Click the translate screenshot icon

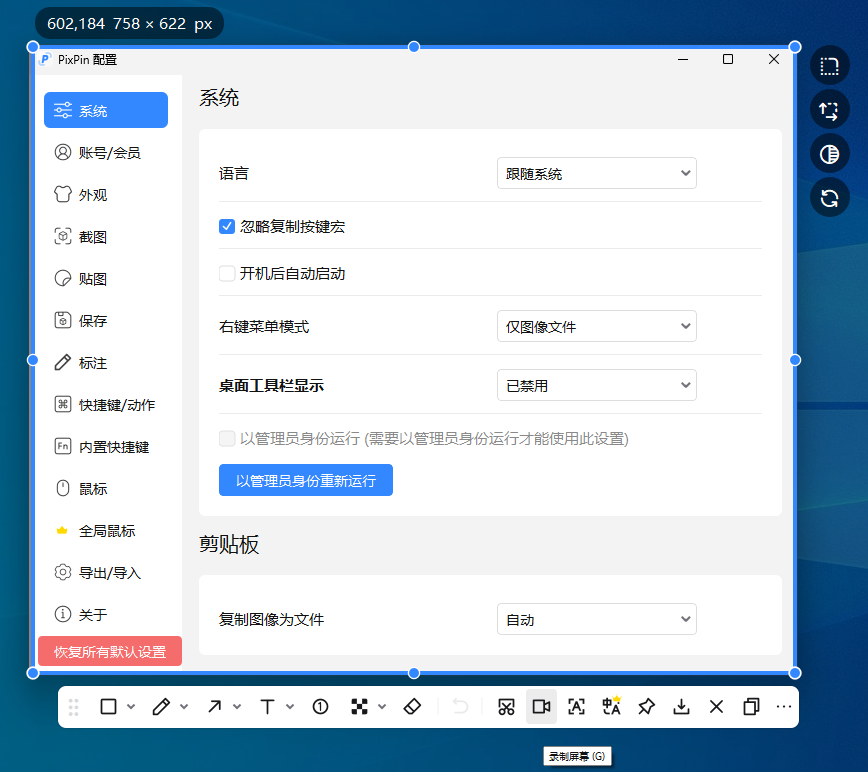tap(612, 707)
